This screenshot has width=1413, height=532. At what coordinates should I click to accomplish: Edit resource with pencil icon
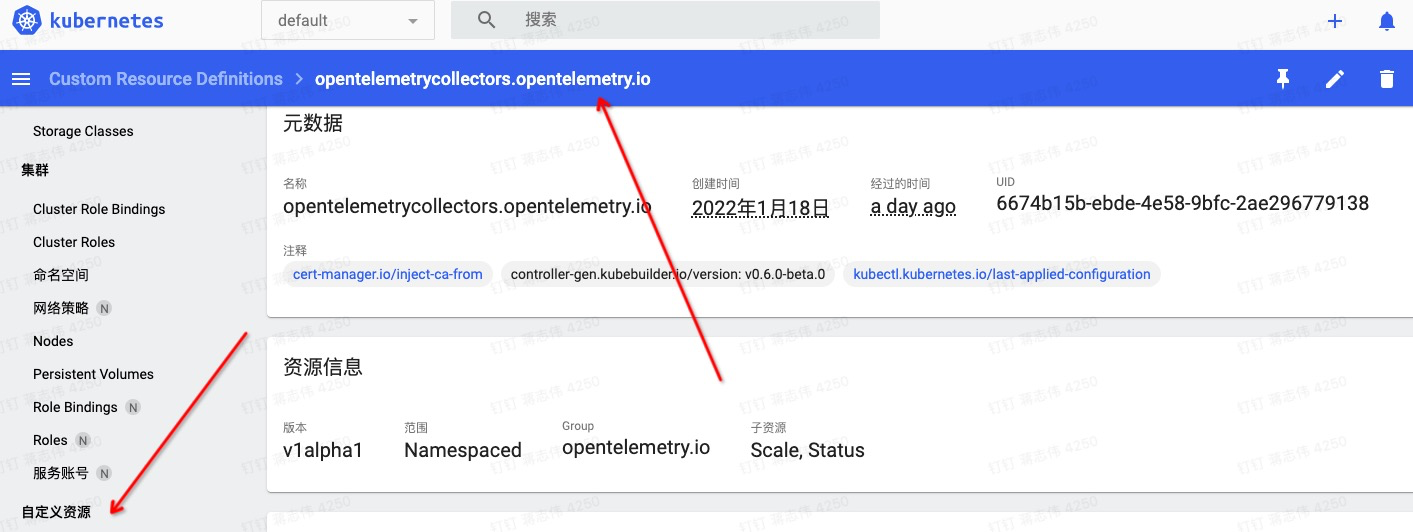coord(1335,79)
